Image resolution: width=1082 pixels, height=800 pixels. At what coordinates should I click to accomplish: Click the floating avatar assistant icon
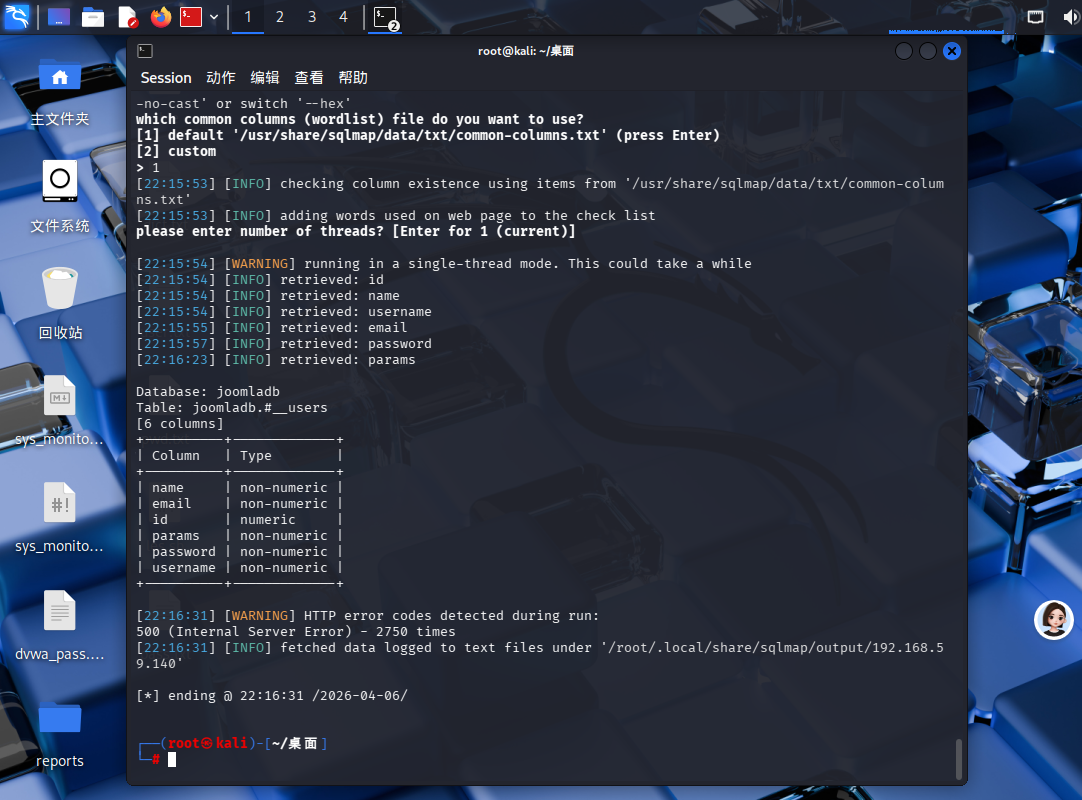pos(1054,619)
